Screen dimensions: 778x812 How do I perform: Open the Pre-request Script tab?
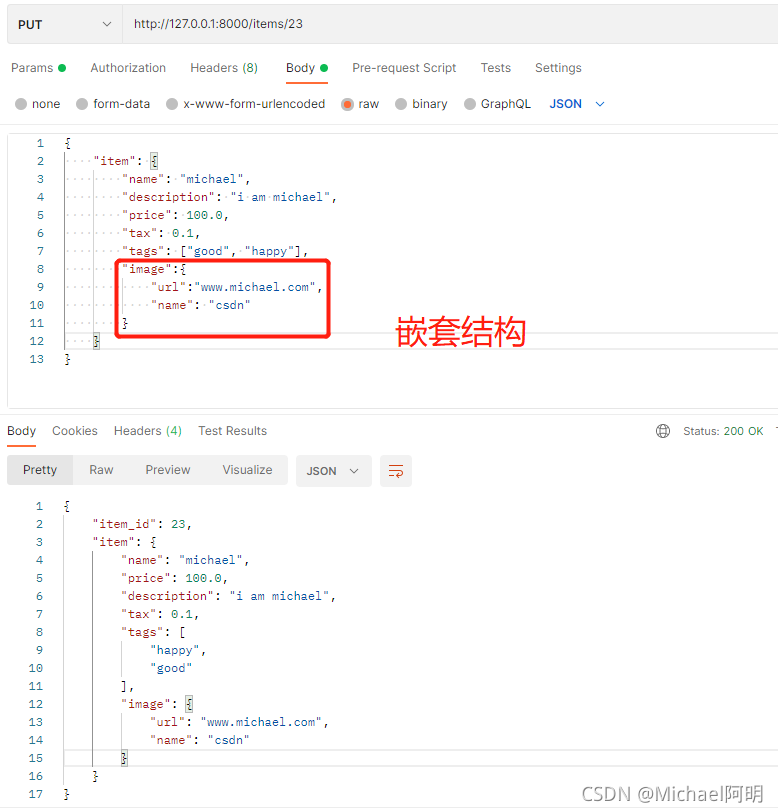pyautogui.click(x=404, y=68)
